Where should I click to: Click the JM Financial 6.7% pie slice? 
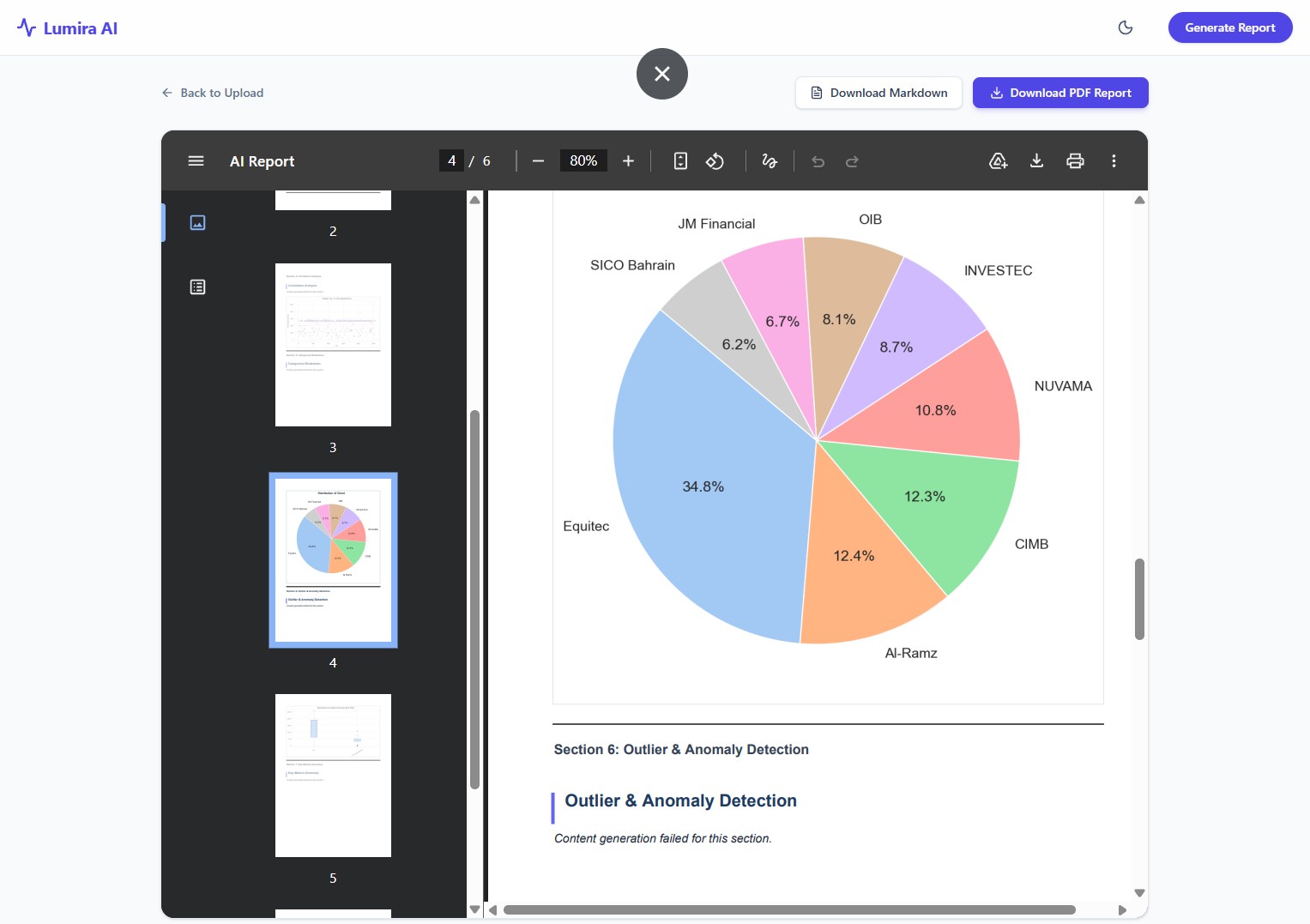pyautogui.click(x=782, y=322)
